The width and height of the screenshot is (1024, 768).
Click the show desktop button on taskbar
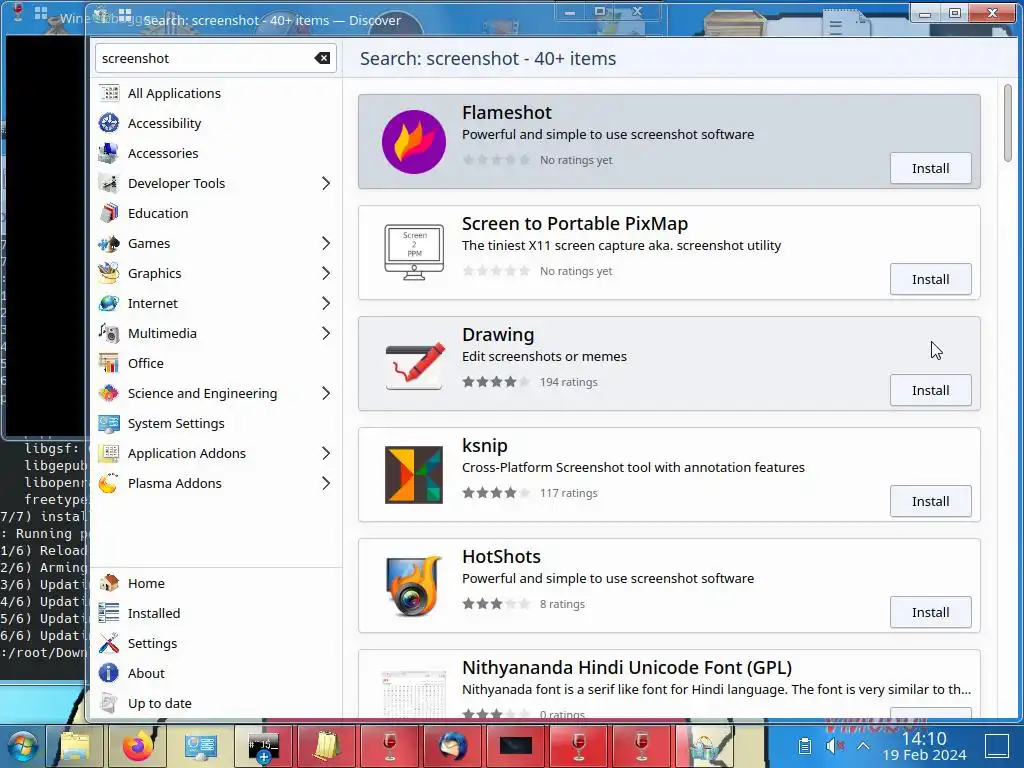point(997,745)
